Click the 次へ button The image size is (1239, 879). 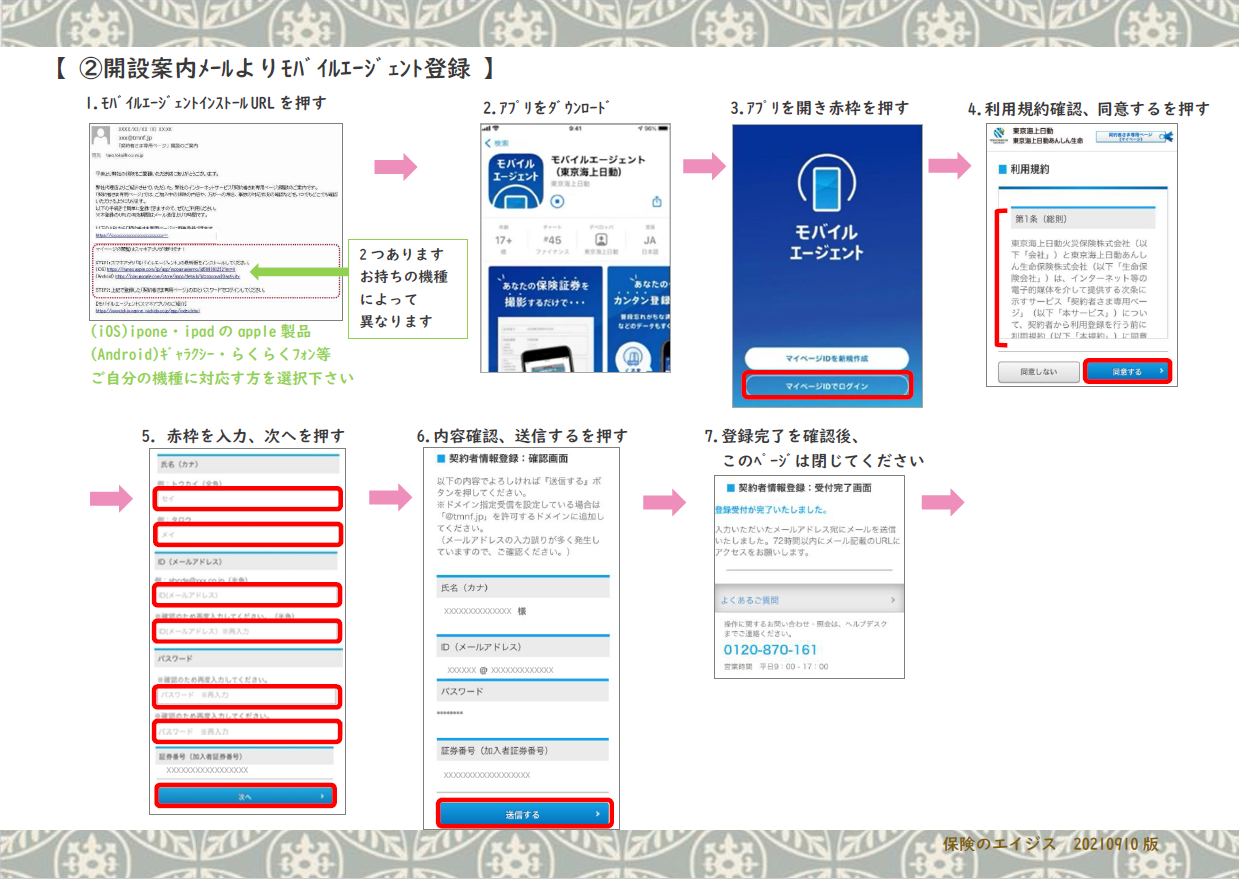coord(245,796)
